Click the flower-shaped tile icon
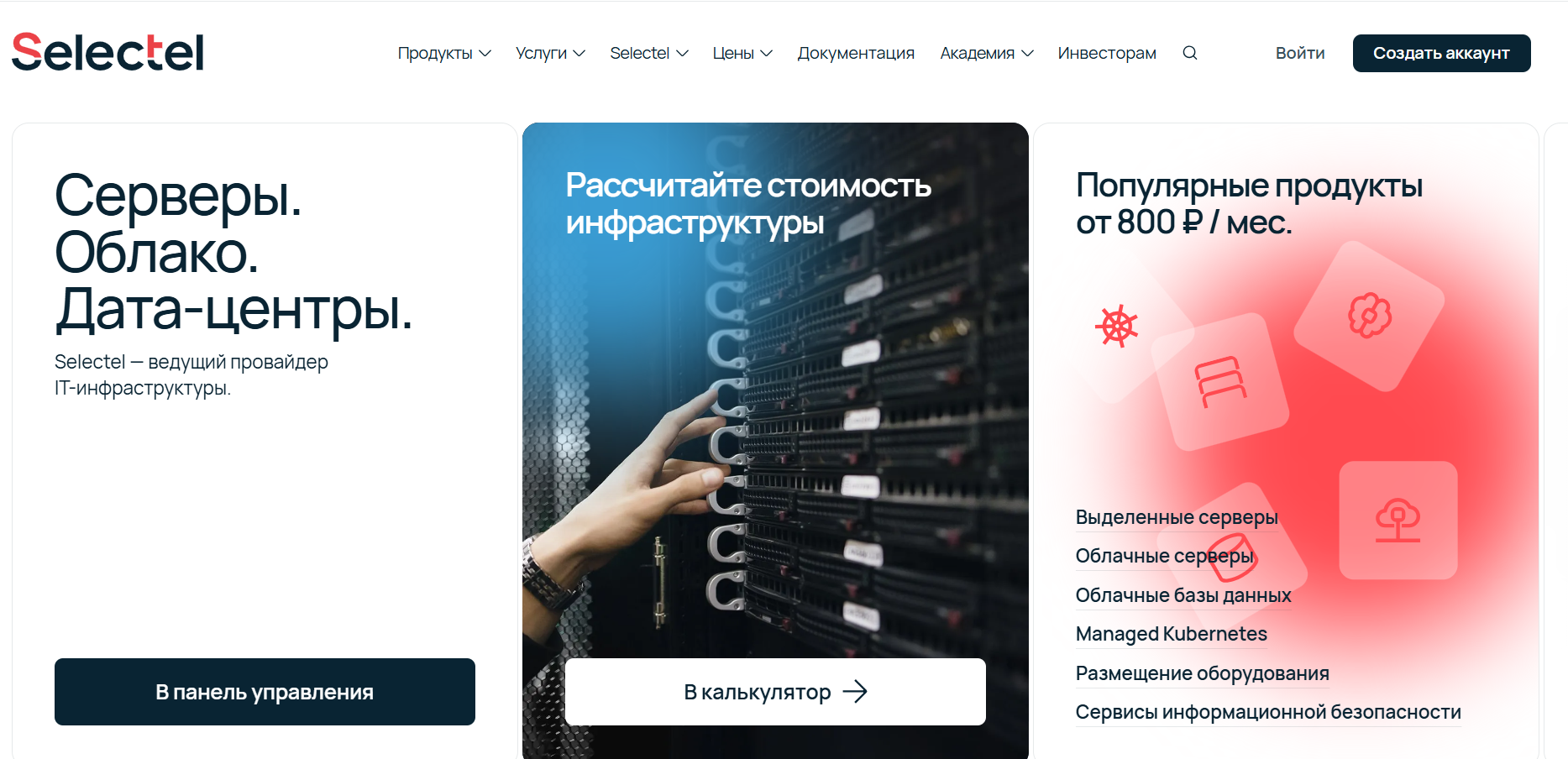This screenshot has width=1568, height=759. (1369, 315)
